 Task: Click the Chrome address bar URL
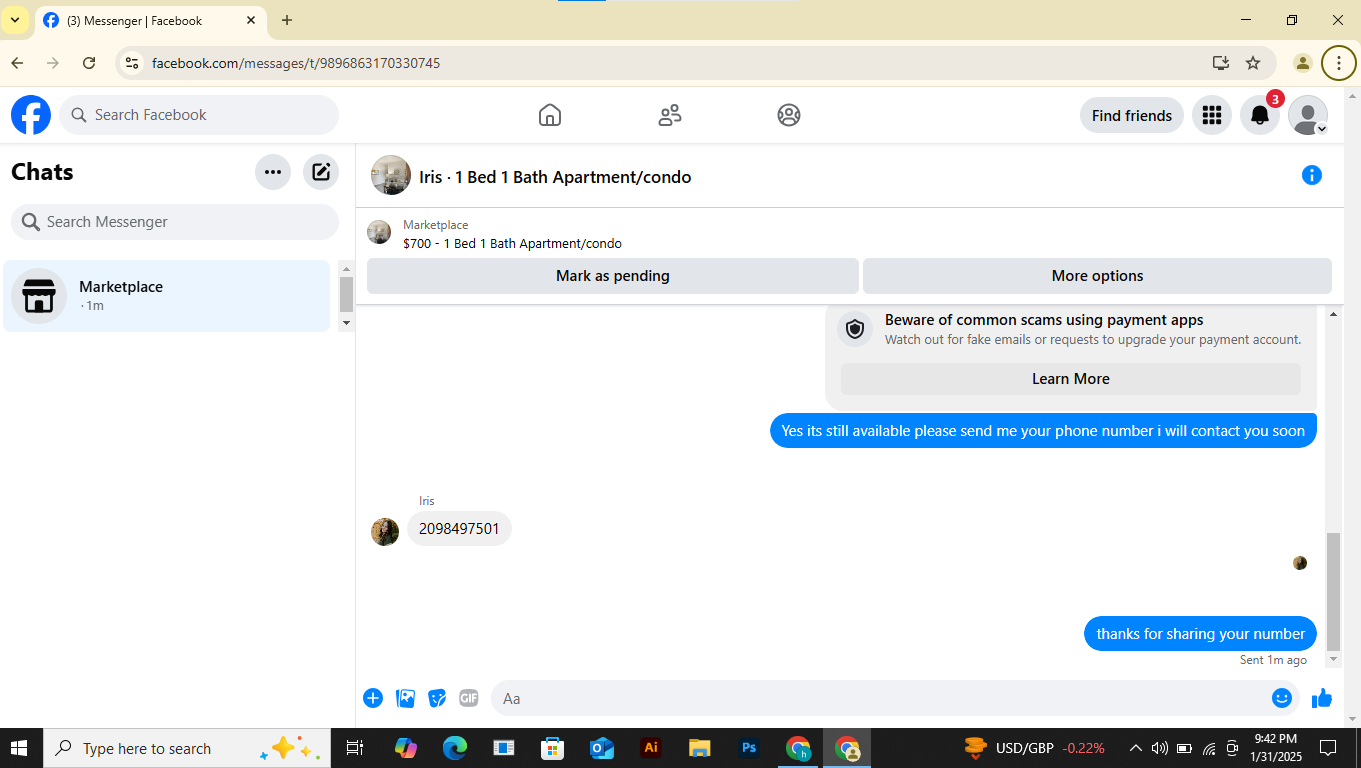(296, 63)
